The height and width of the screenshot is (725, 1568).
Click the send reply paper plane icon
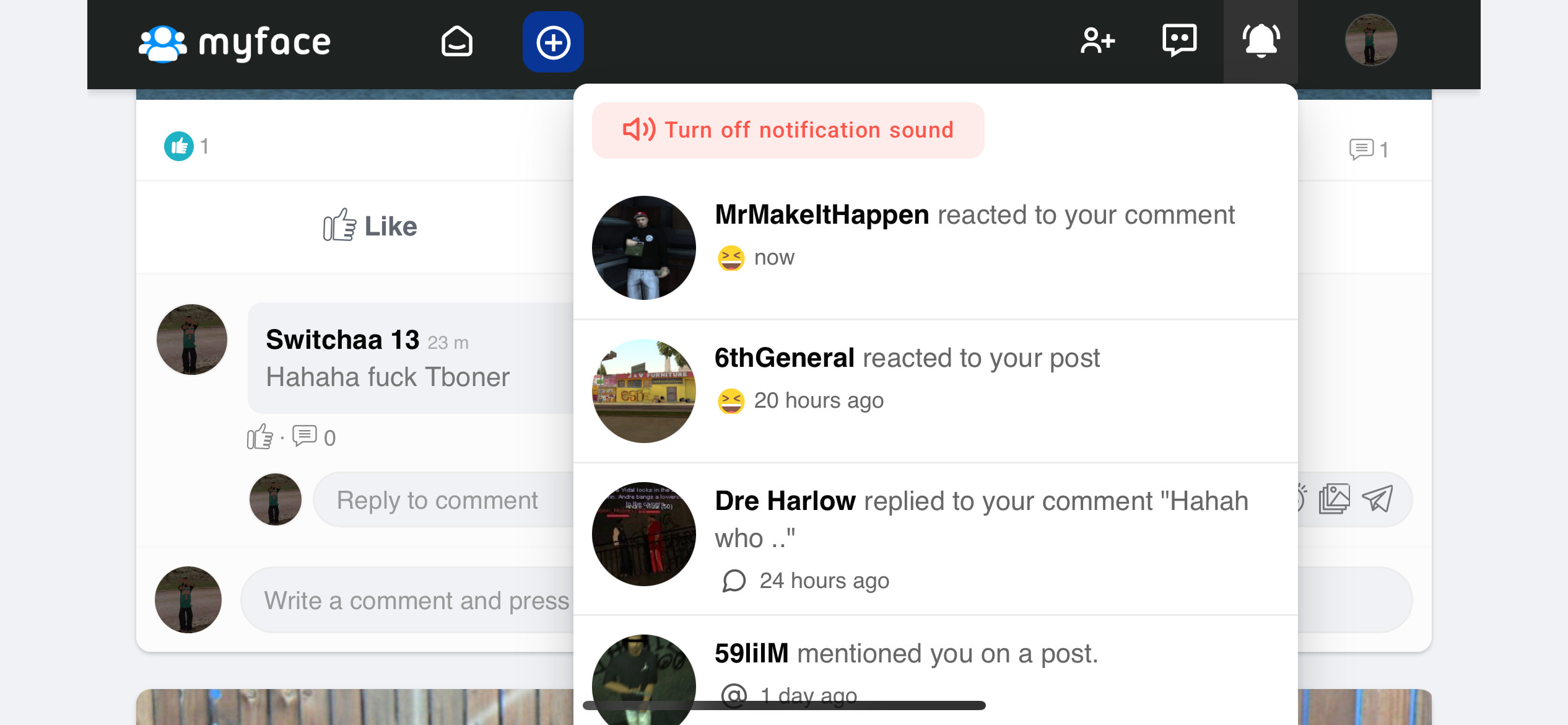click(x=1378, y=499)
